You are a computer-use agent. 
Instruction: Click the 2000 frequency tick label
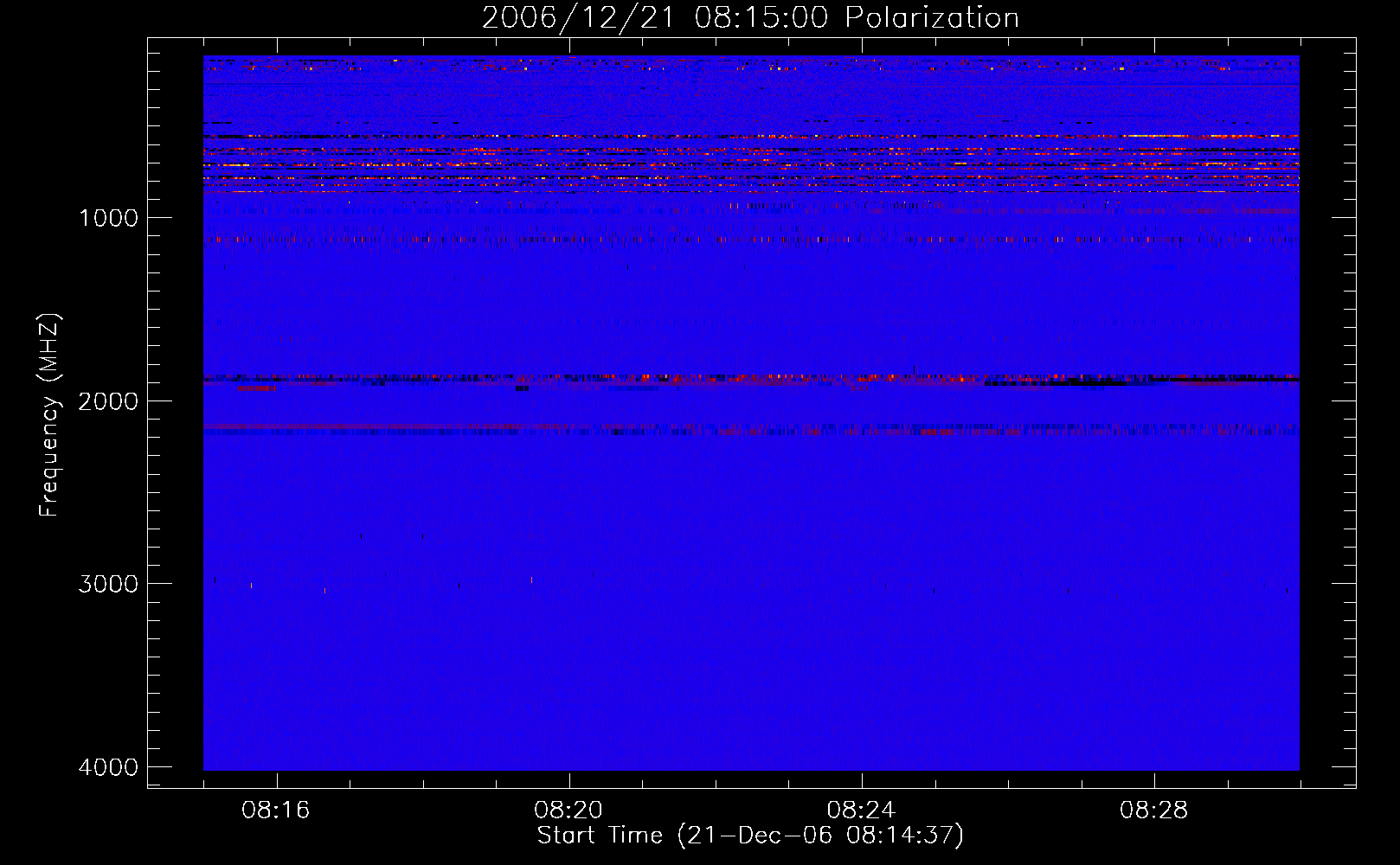point(108,400)
